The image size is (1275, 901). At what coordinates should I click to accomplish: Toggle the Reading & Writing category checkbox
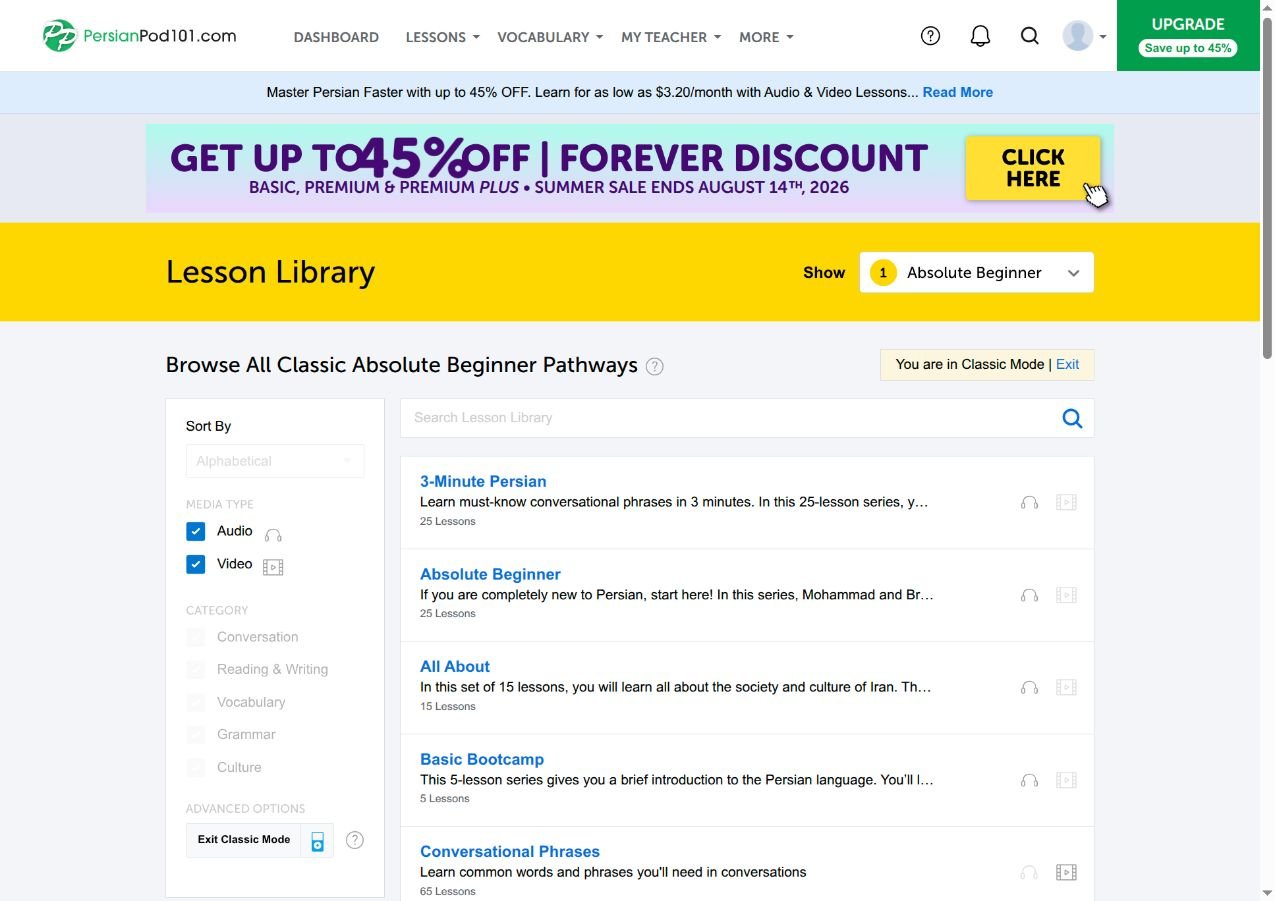coord(195,670)
